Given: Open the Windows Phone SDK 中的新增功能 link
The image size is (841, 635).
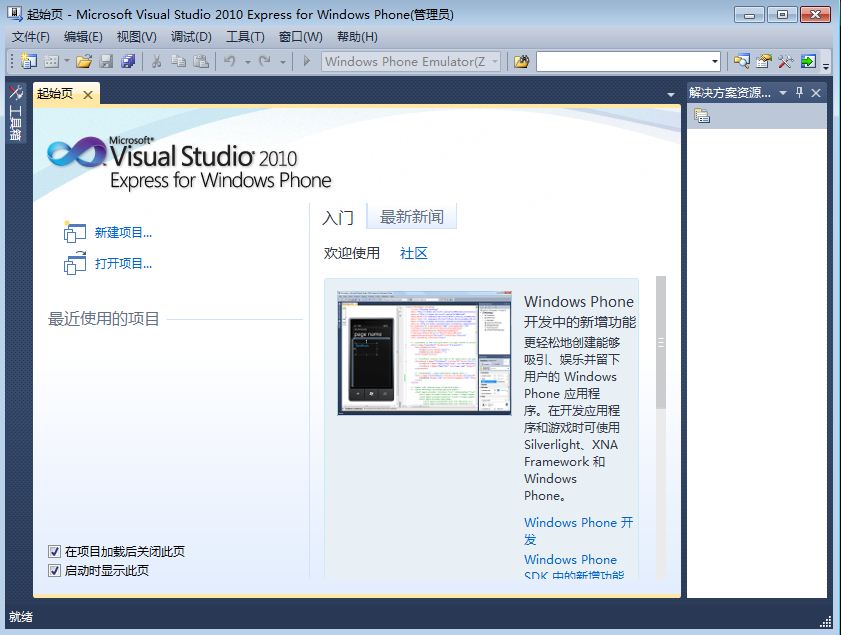Looking at the screenshot, I should [x=574, y=567].
